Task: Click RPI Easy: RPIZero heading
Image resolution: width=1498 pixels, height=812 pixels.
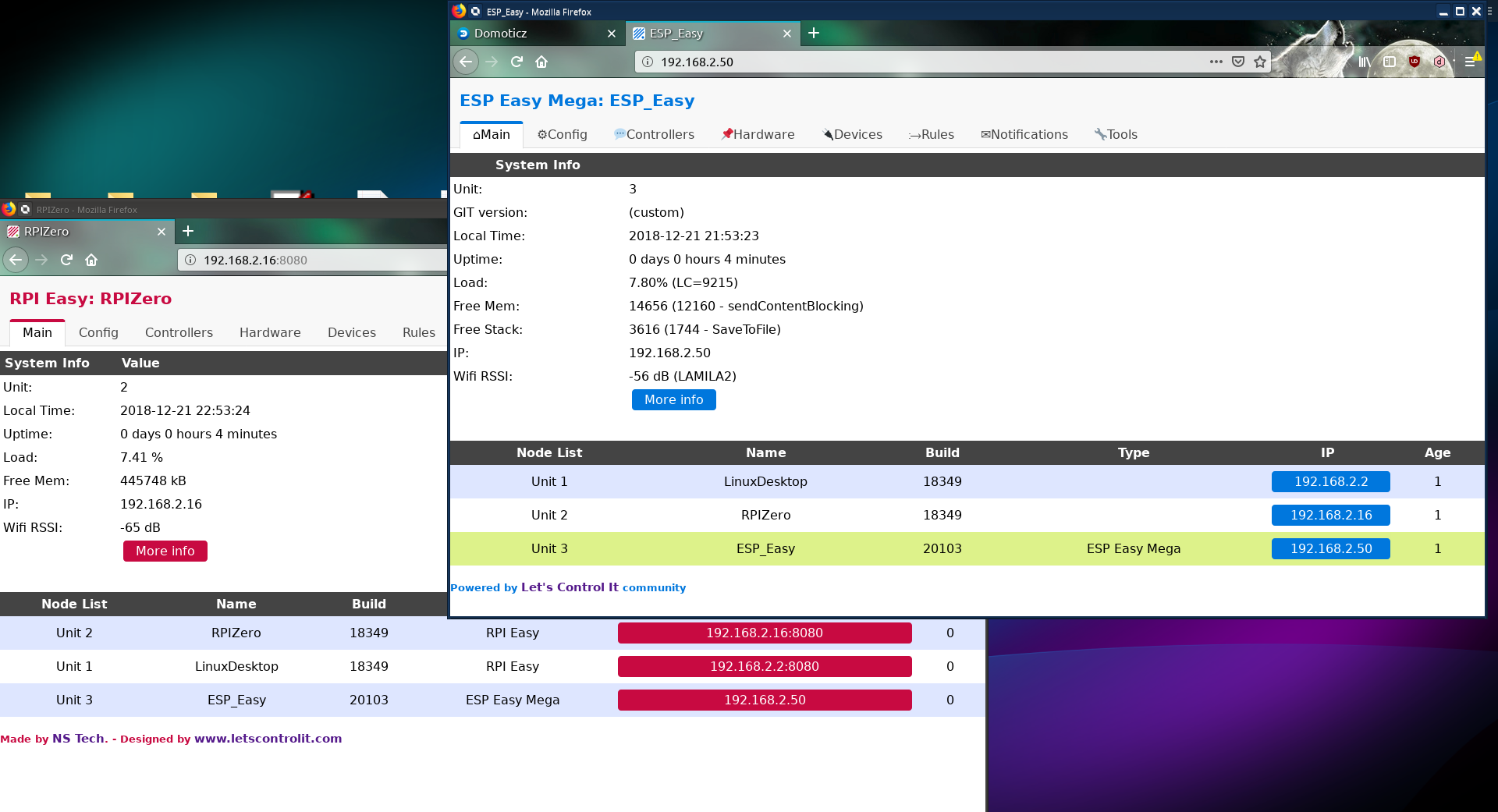Action: (x=91, y=299)
